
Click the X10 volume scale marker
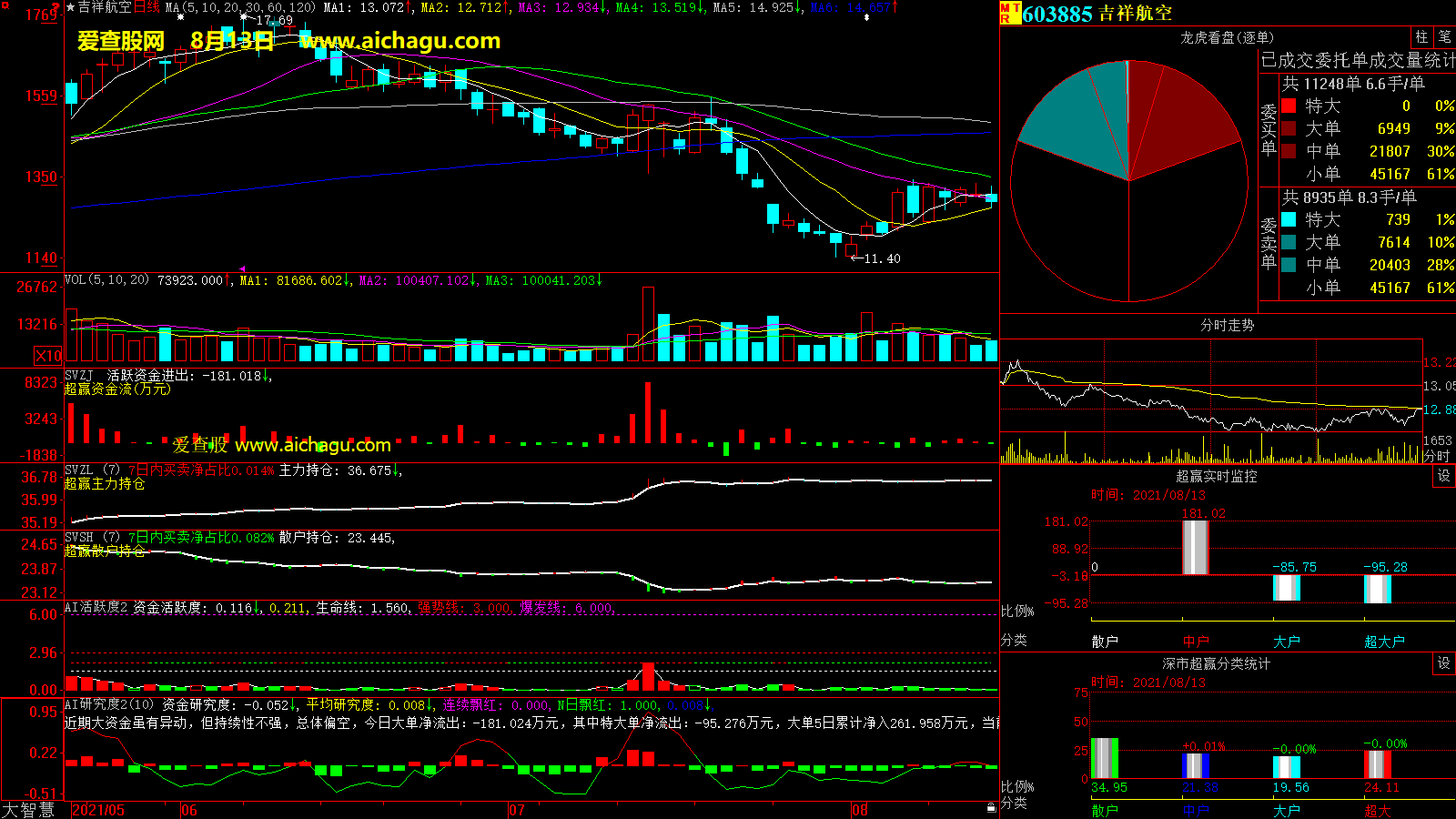coord(48,356)
